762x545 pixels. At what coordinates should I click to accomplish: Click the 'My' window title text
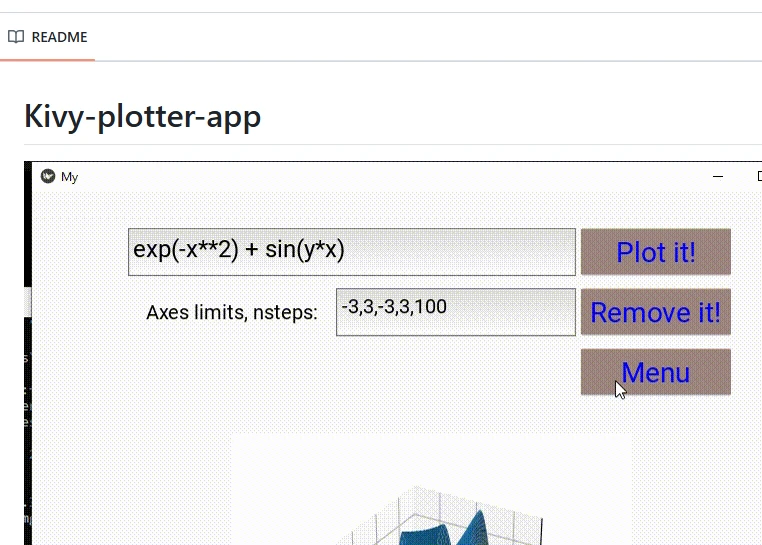(x=69, y=177)
